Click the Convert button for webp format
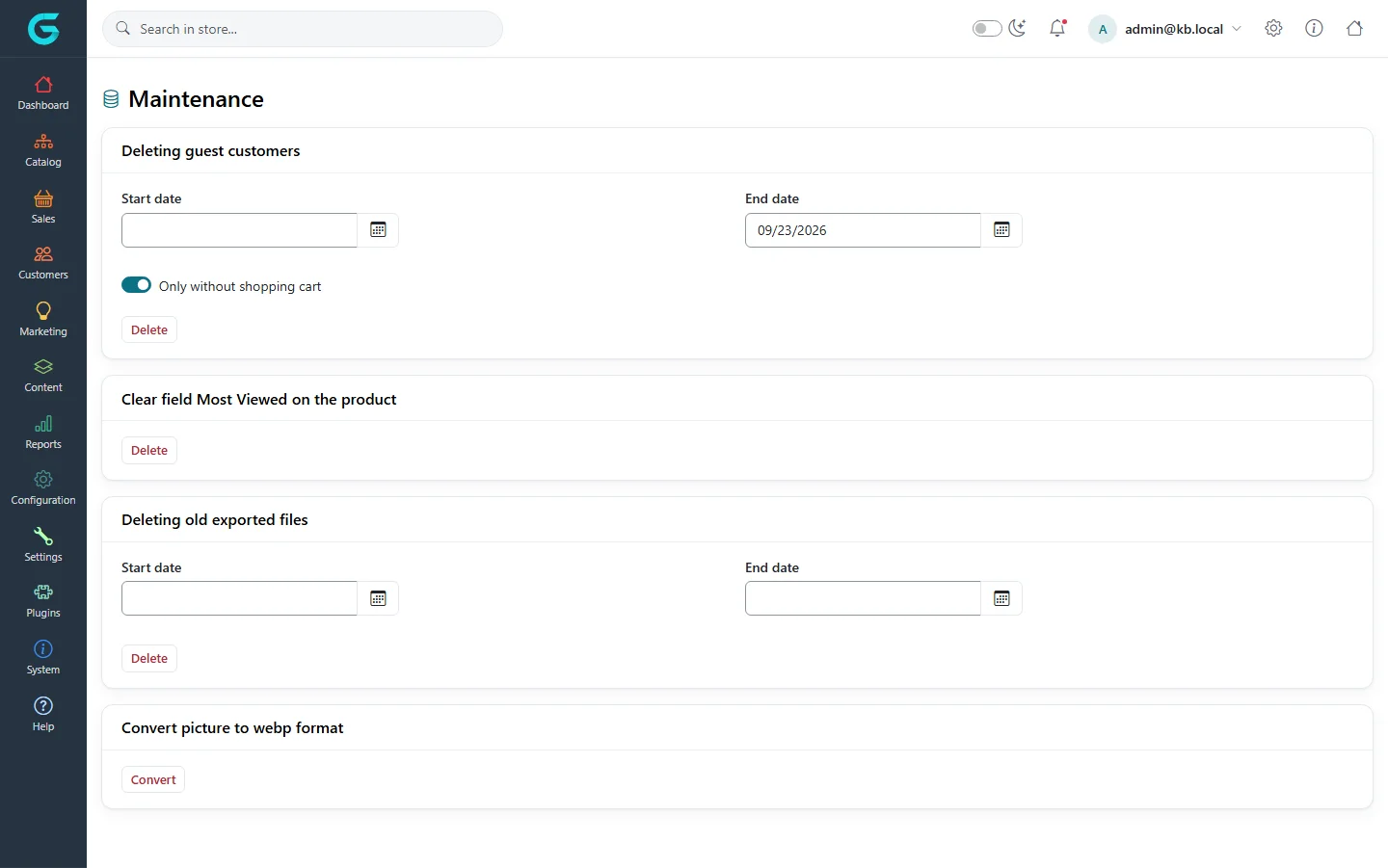 point(153,779)
